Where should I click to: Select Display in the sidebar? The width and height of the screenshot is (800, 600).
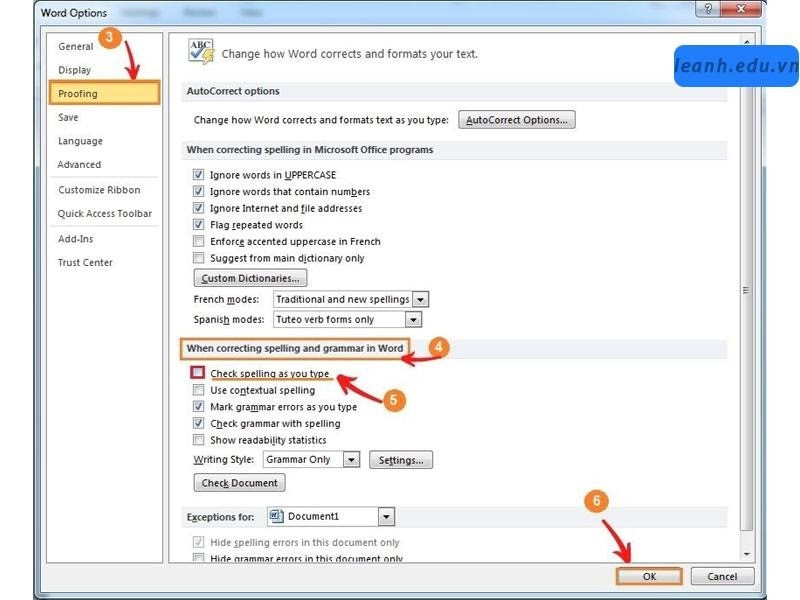pos(74,70)
